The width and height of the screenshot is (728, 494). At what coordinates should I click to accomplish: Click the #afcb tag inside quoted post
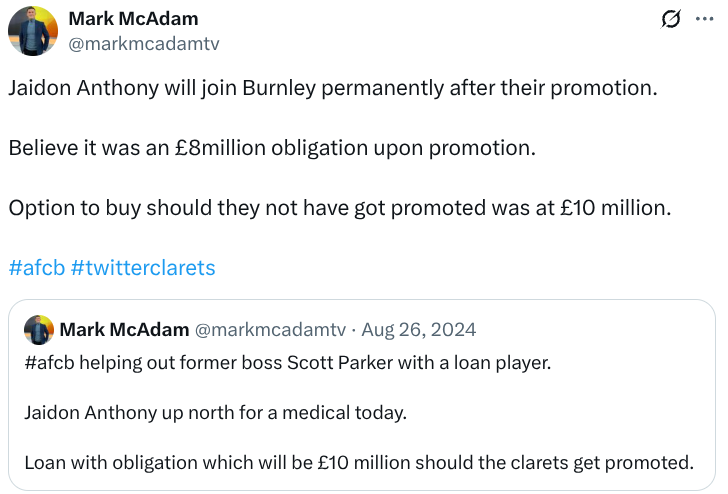48,362
